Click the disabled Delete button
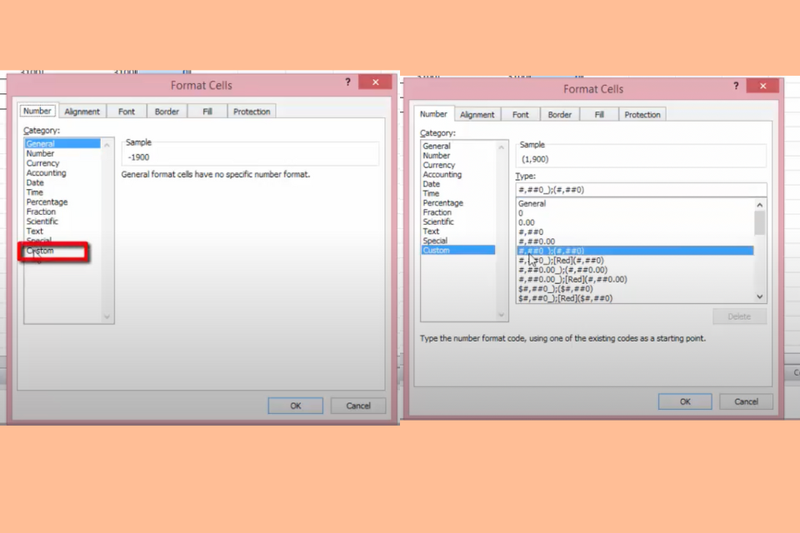The image size is (800, 533). point(739,317)
